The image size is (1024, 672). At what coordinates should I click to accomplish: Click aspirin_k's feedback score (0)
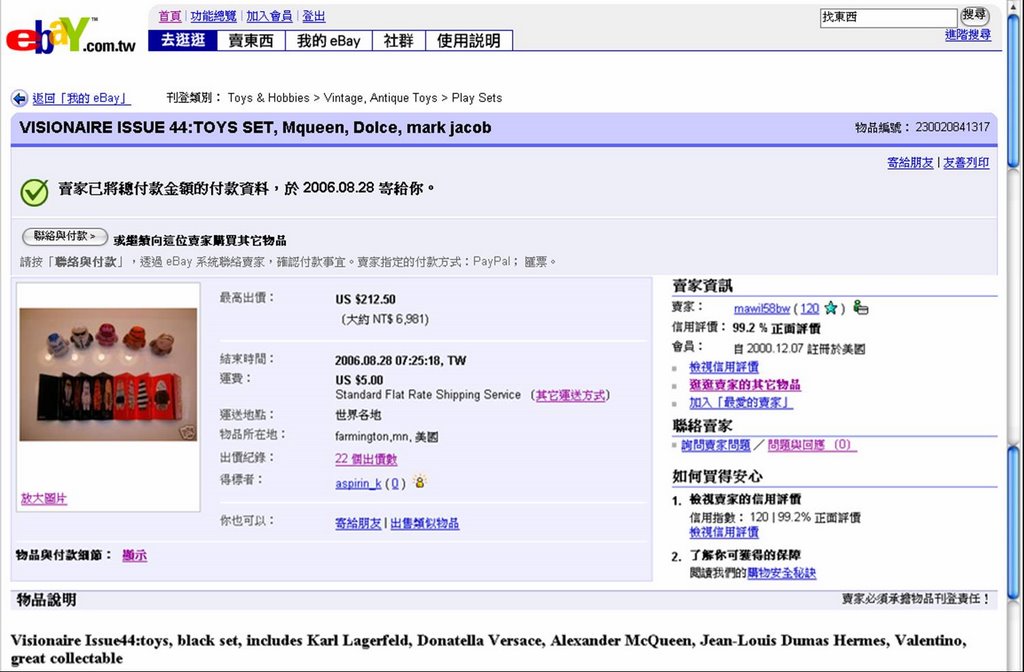(x=394, y=483)
